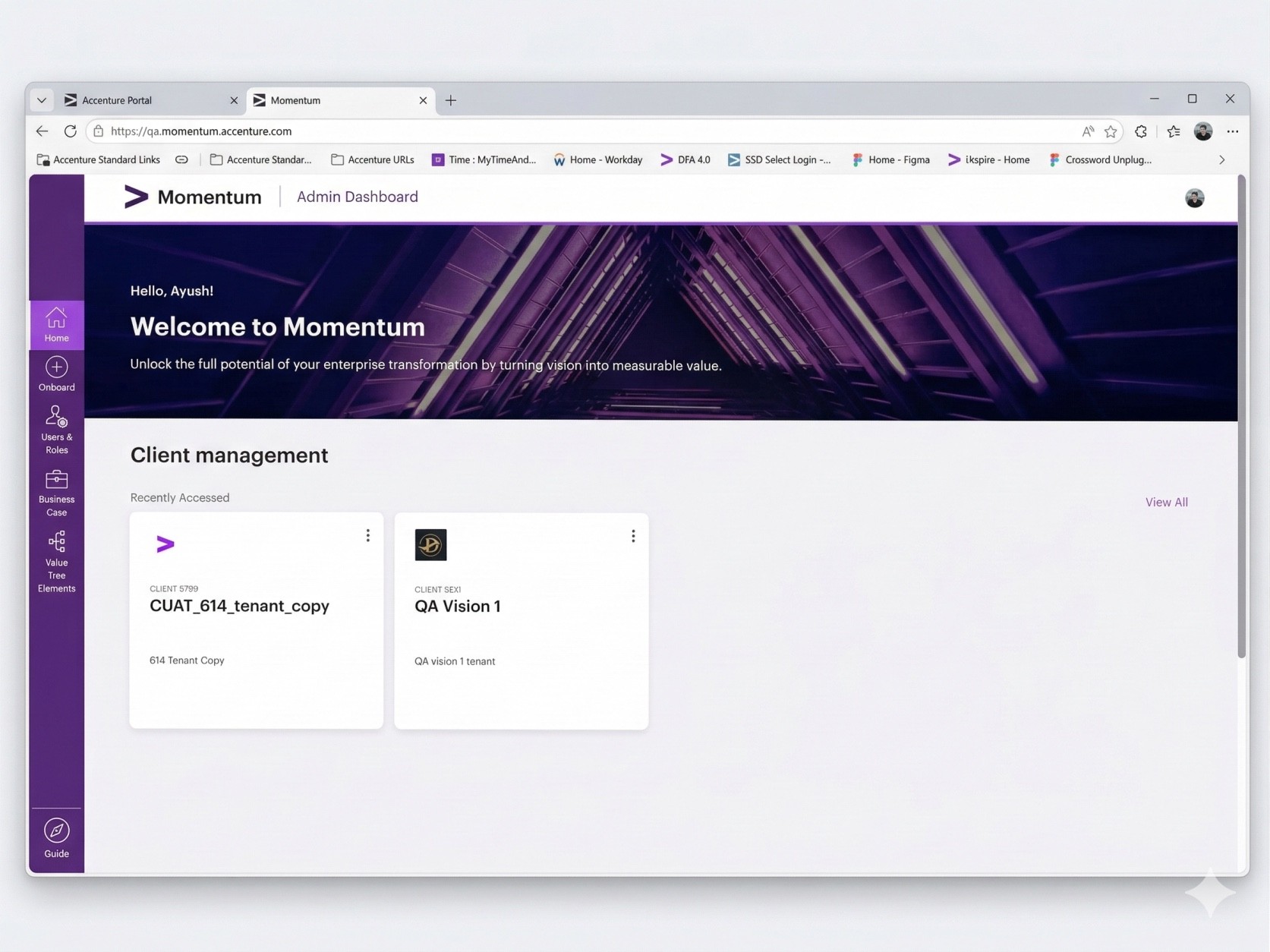Open the Accenture URLs bookmark folder
1270x952 pixels.
[373, 159]
